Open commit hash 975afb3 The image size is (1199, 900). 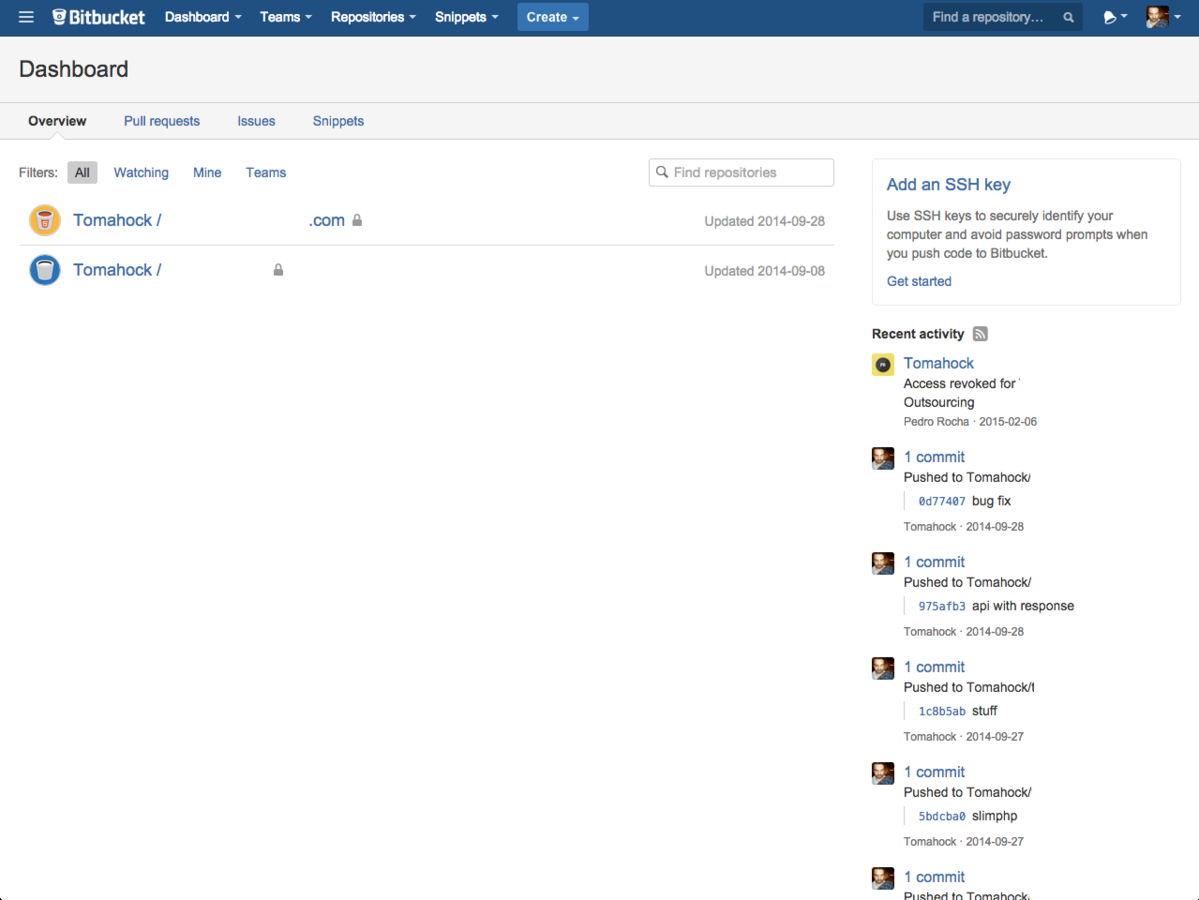tap(941, 606)
